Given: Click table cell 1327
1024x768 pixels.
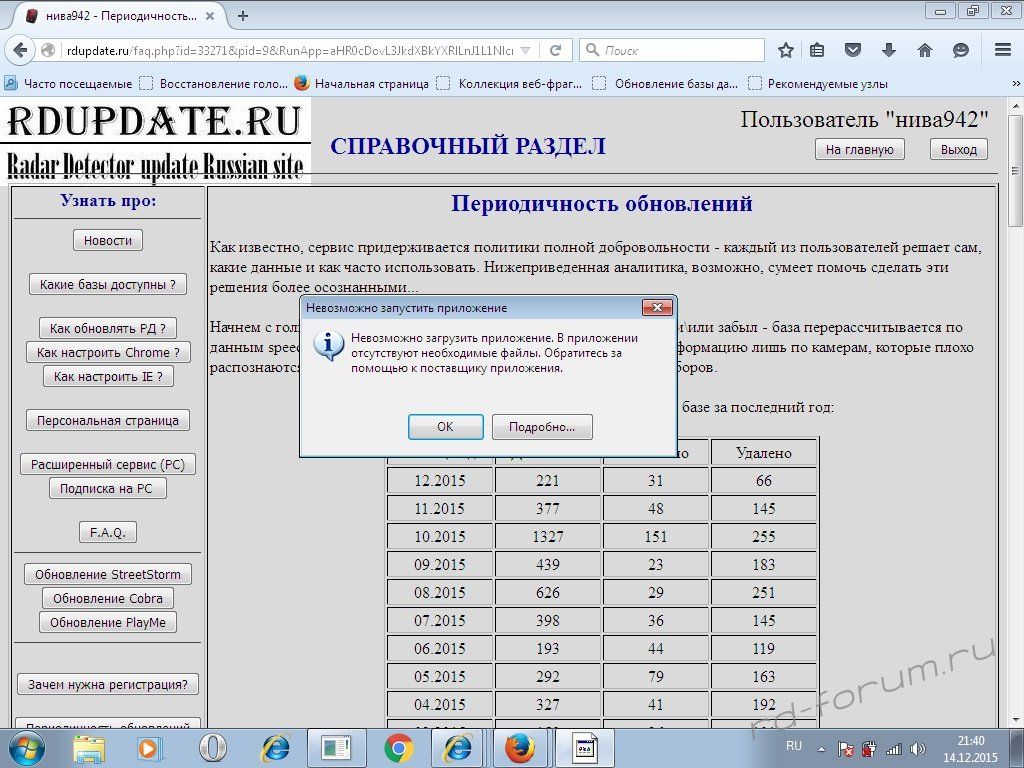Looking at the screenshot, I should (548, 537).
